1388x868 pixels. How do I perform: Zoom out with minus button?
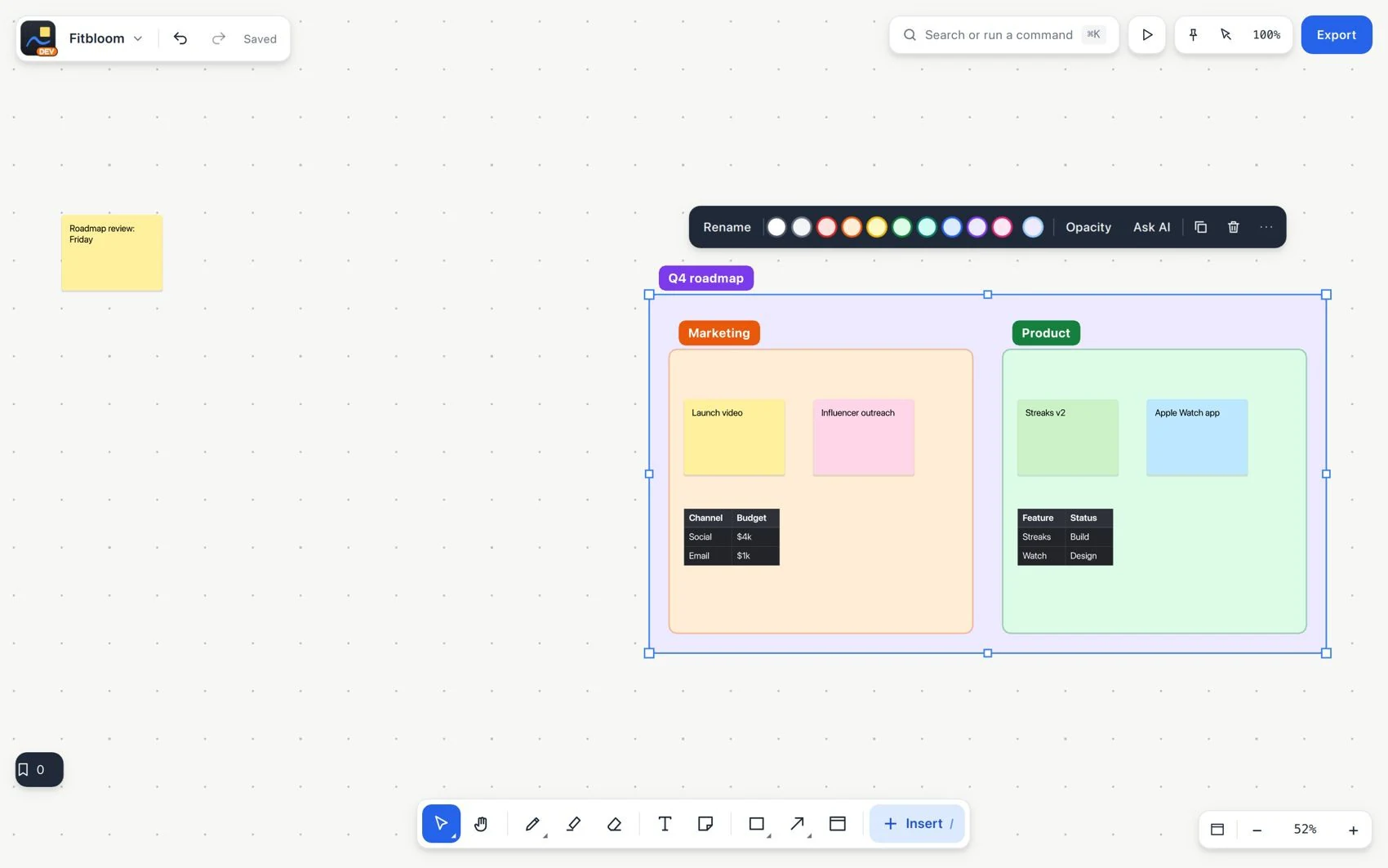pos(1257,830)
